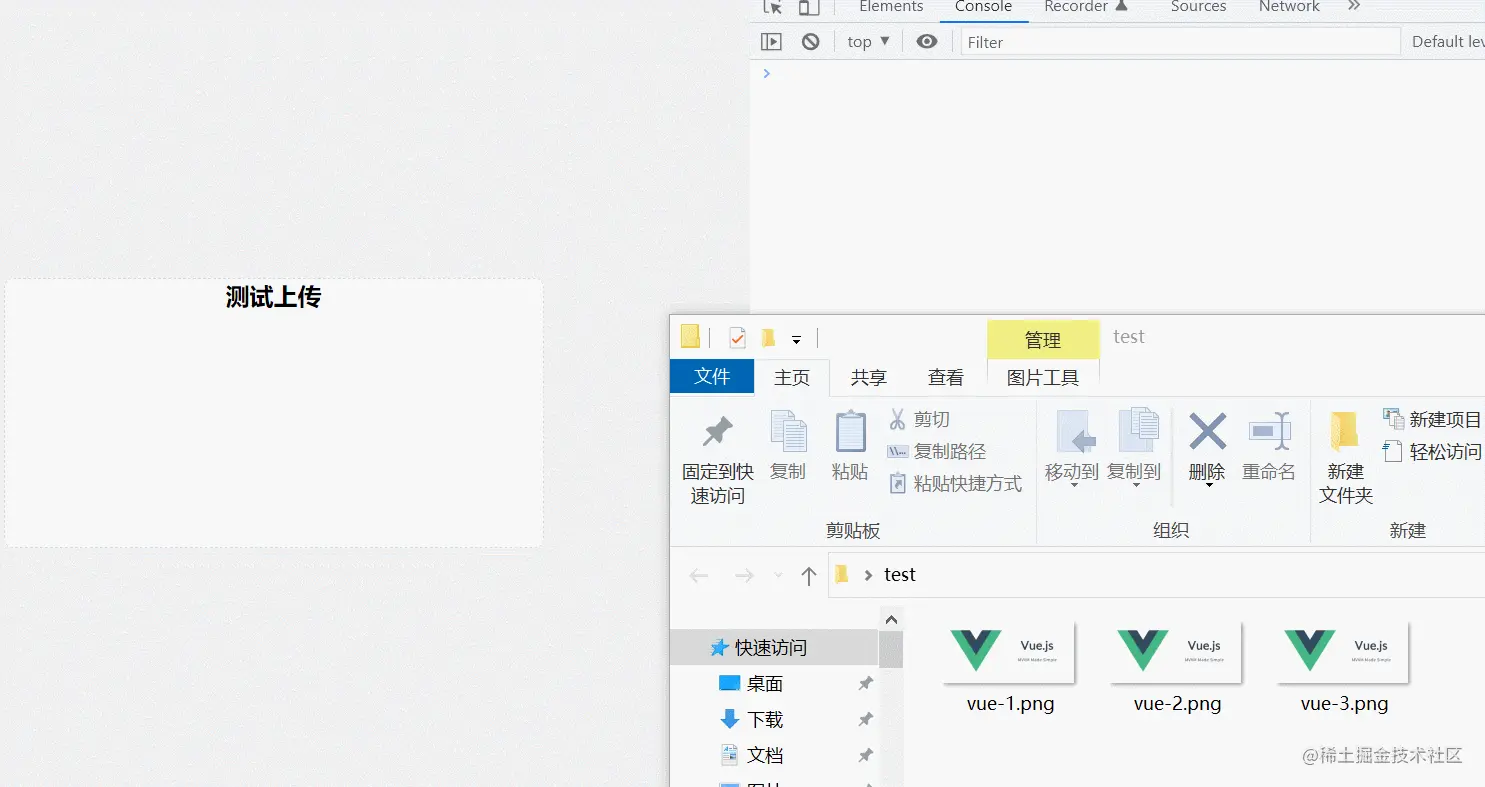
Task: Open the recent locations dropdown arrow
Action: pyautogui.click(x=778, y=576)
